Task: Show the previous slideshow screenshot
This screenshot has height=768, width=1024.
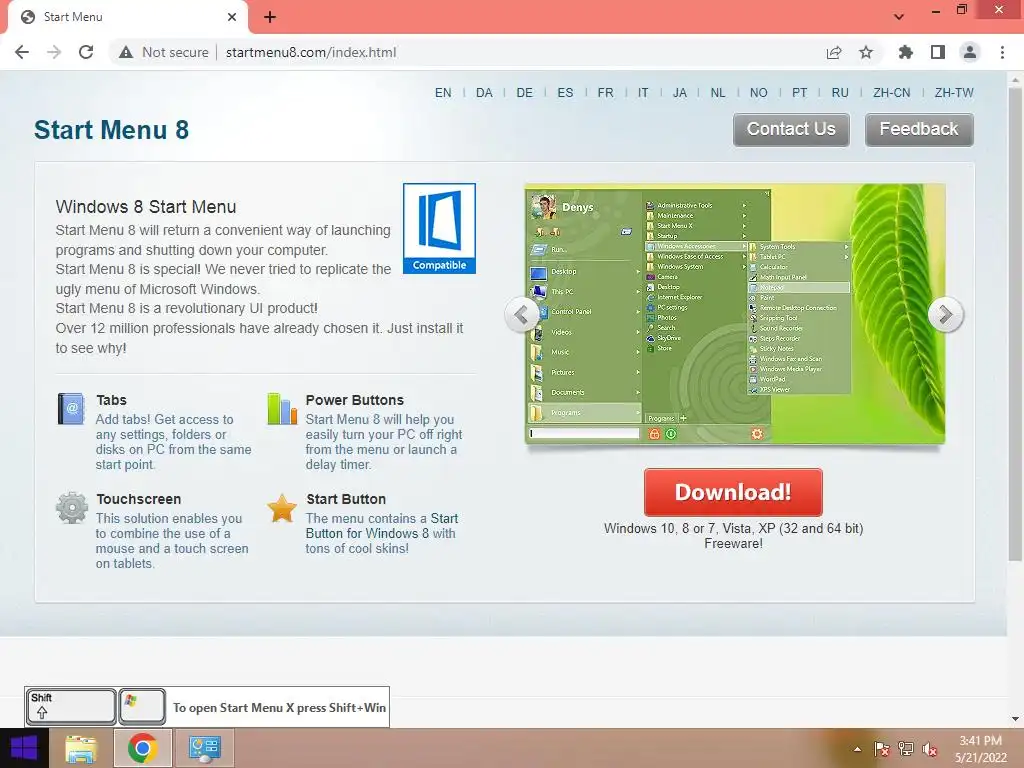Action: [x=521, y=315]
